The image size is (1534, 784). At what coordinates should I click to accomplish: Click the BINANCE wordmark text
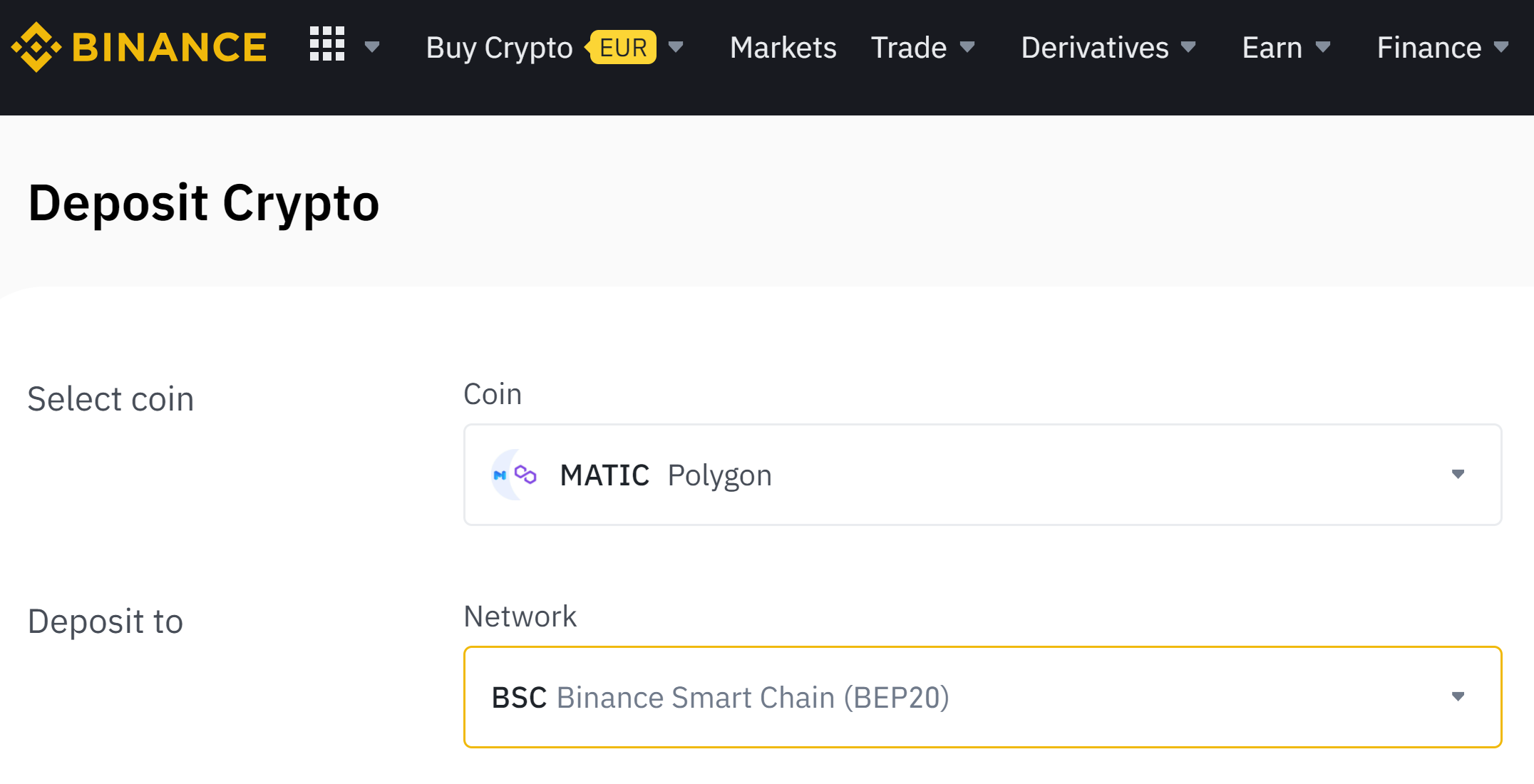pos(170,48)
